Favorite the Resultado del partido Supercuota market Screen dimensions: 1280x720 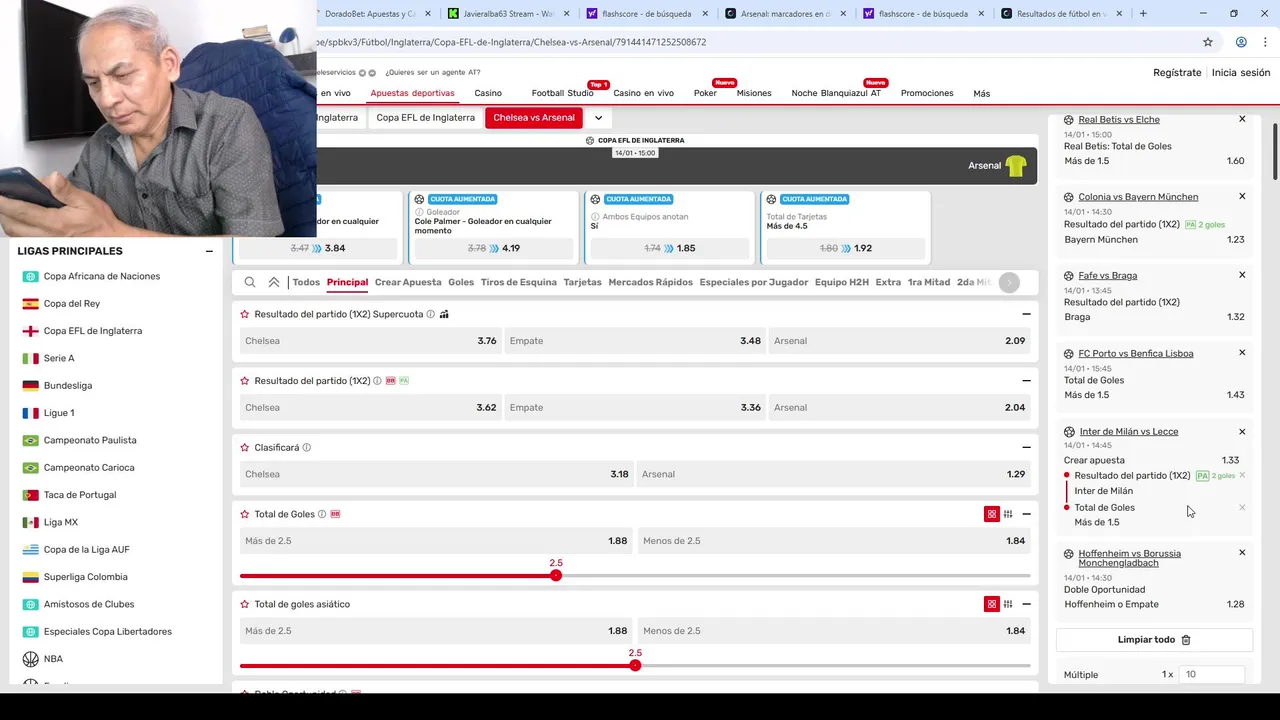[x=245, y=314]
